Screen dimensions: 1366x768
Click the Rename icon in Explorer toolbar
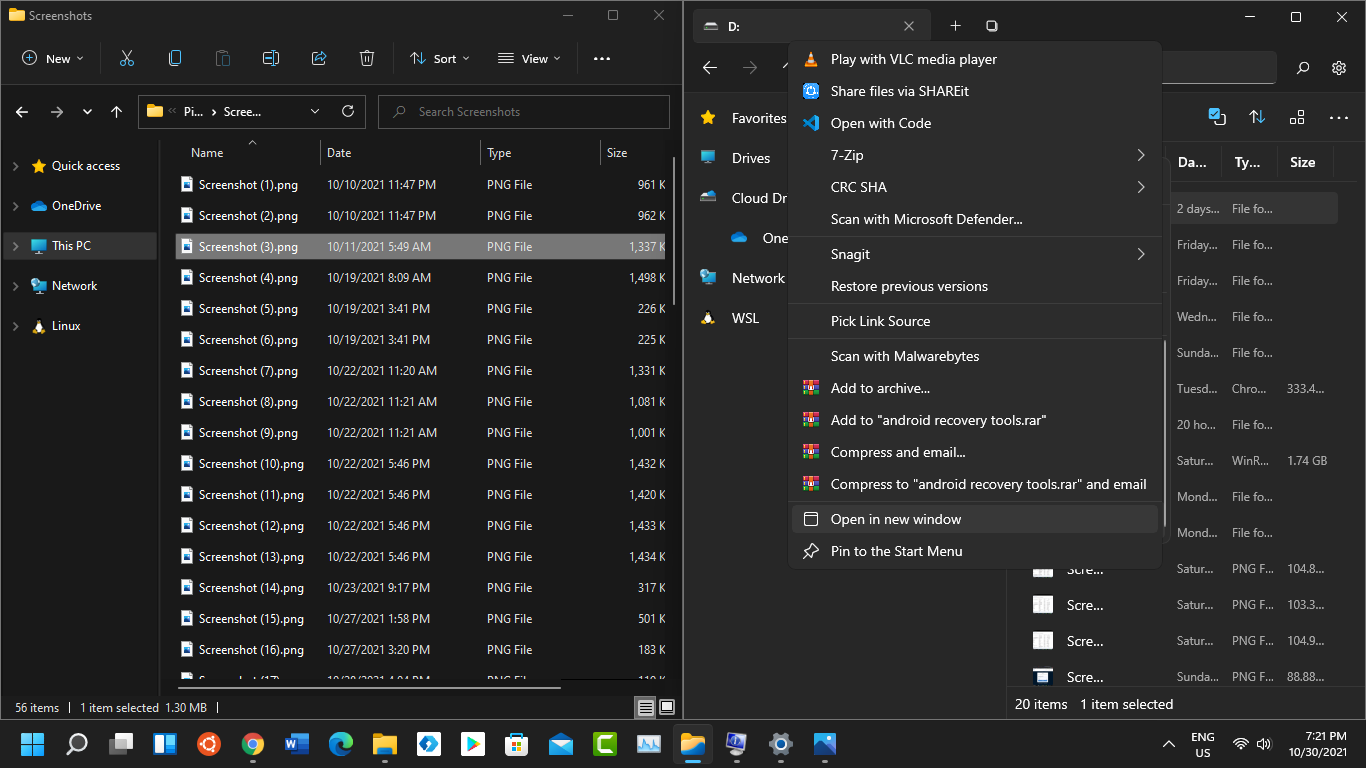(x=271, y=58)
